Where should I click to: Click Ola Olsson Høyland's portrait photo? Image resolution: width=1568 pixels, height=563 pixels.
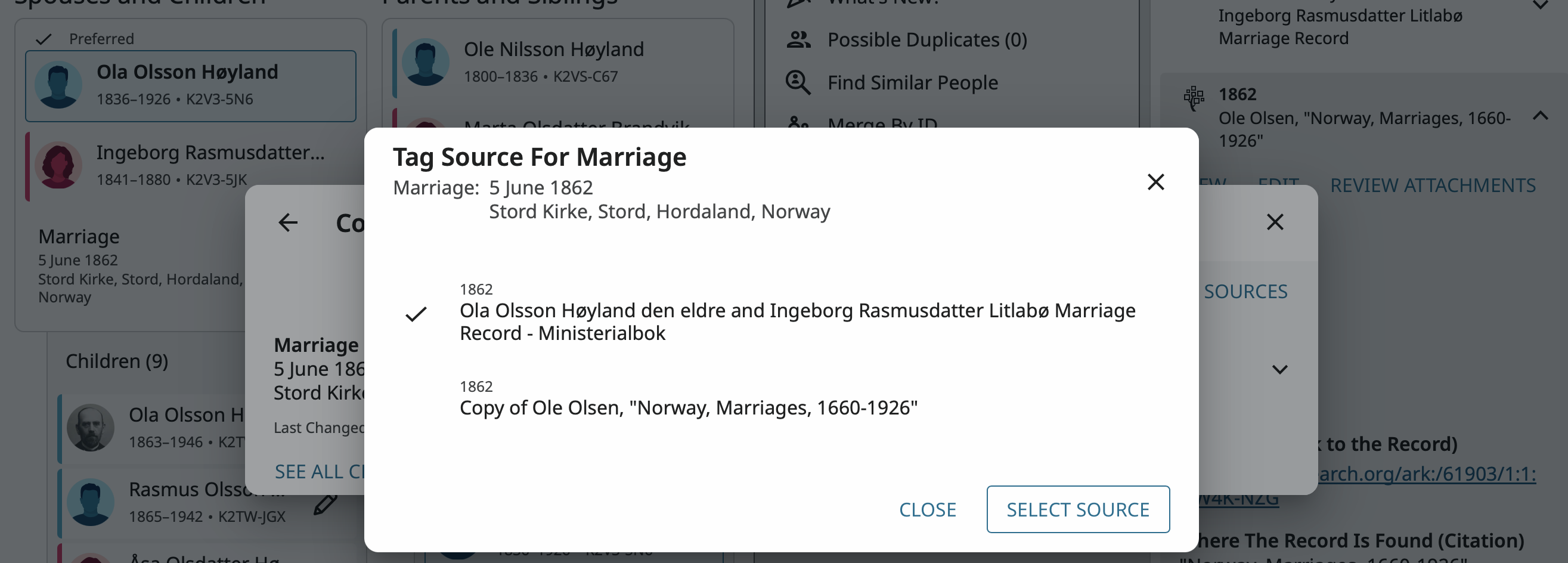point(90,427)
